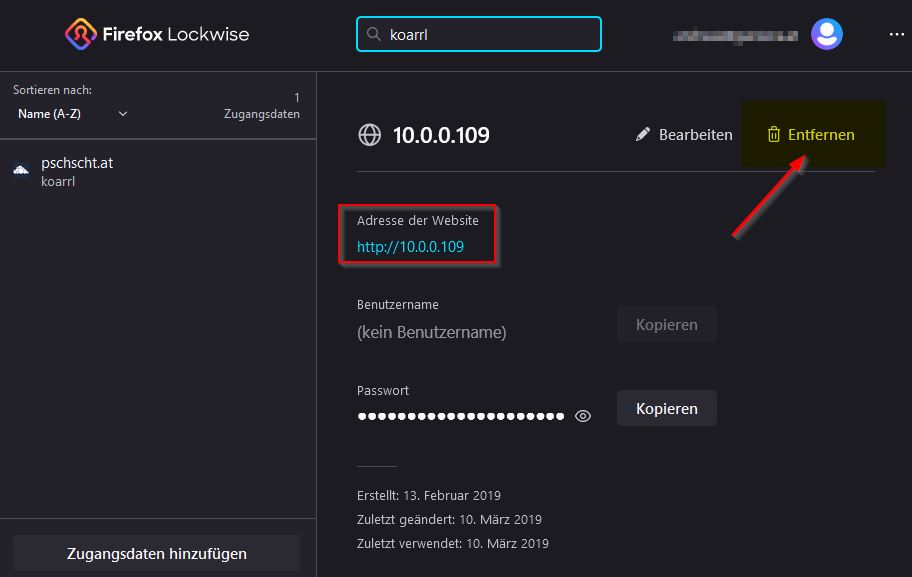The height and width of the screenshot is (577, 912).
Task: Click Bearbeiten to edit the login
Action: click(695, 135)
